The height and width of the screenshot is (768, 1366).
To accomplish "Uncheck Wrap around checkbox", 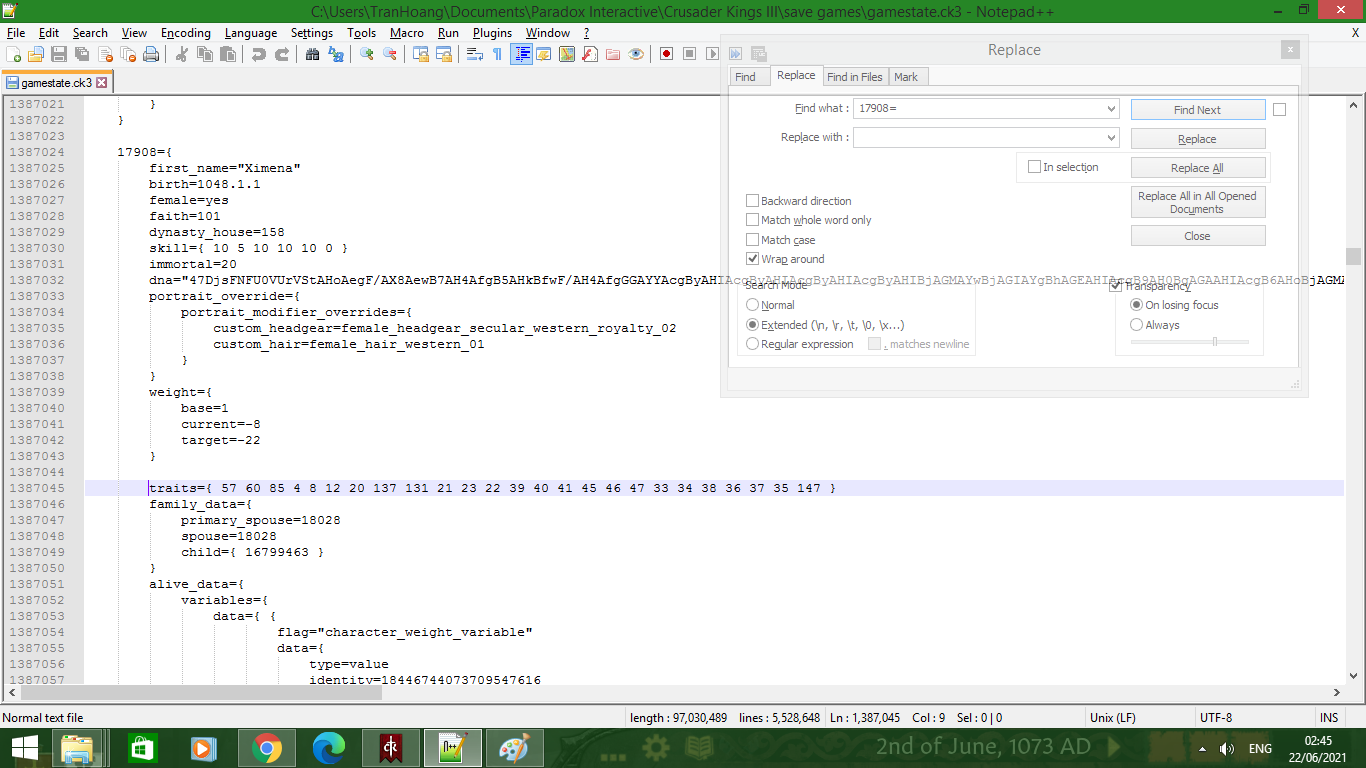I will (753, 259).
